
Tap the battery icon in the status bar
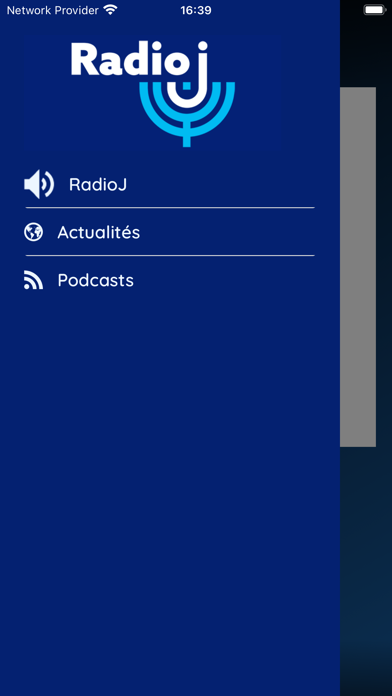pos(375,10)
